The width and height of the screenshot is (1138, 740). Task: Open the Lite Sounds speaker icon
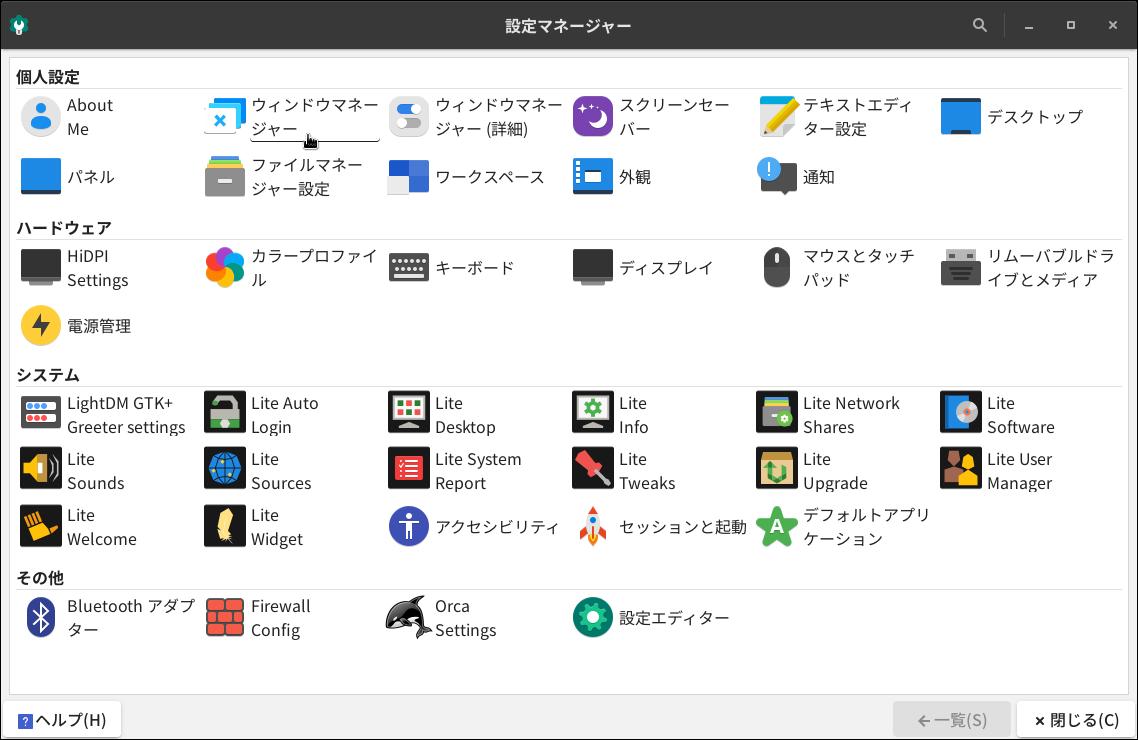click(x=41, y=469)
